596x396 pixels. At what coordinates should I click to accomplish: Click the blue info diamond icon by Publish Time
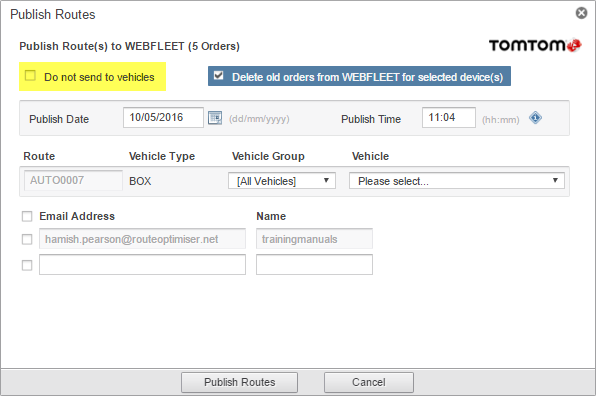[x=535, y=118]
